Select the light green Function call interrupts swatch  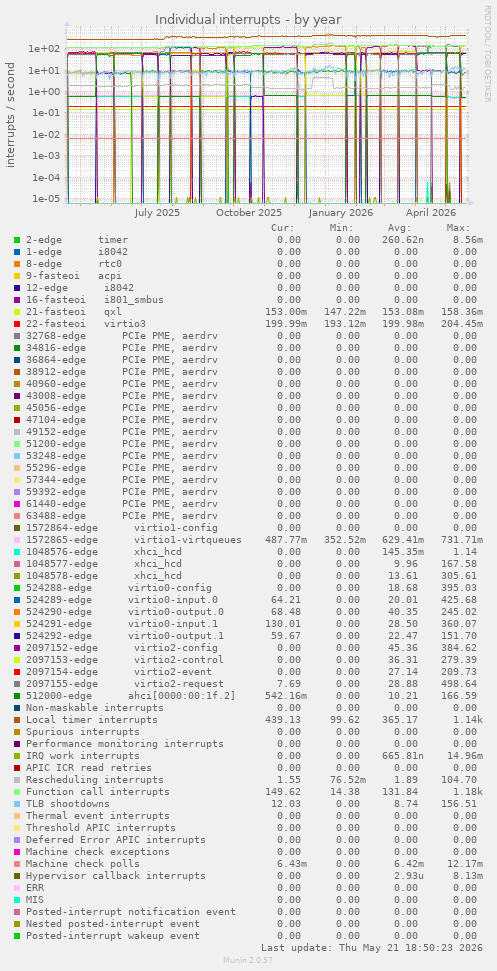pos(17,791)
